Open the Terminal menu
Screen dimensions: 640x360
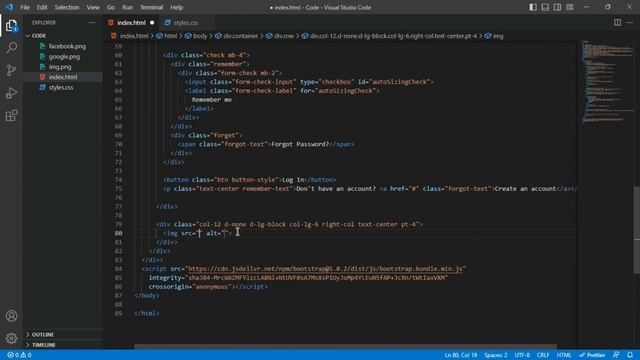[x=151, y=7]
